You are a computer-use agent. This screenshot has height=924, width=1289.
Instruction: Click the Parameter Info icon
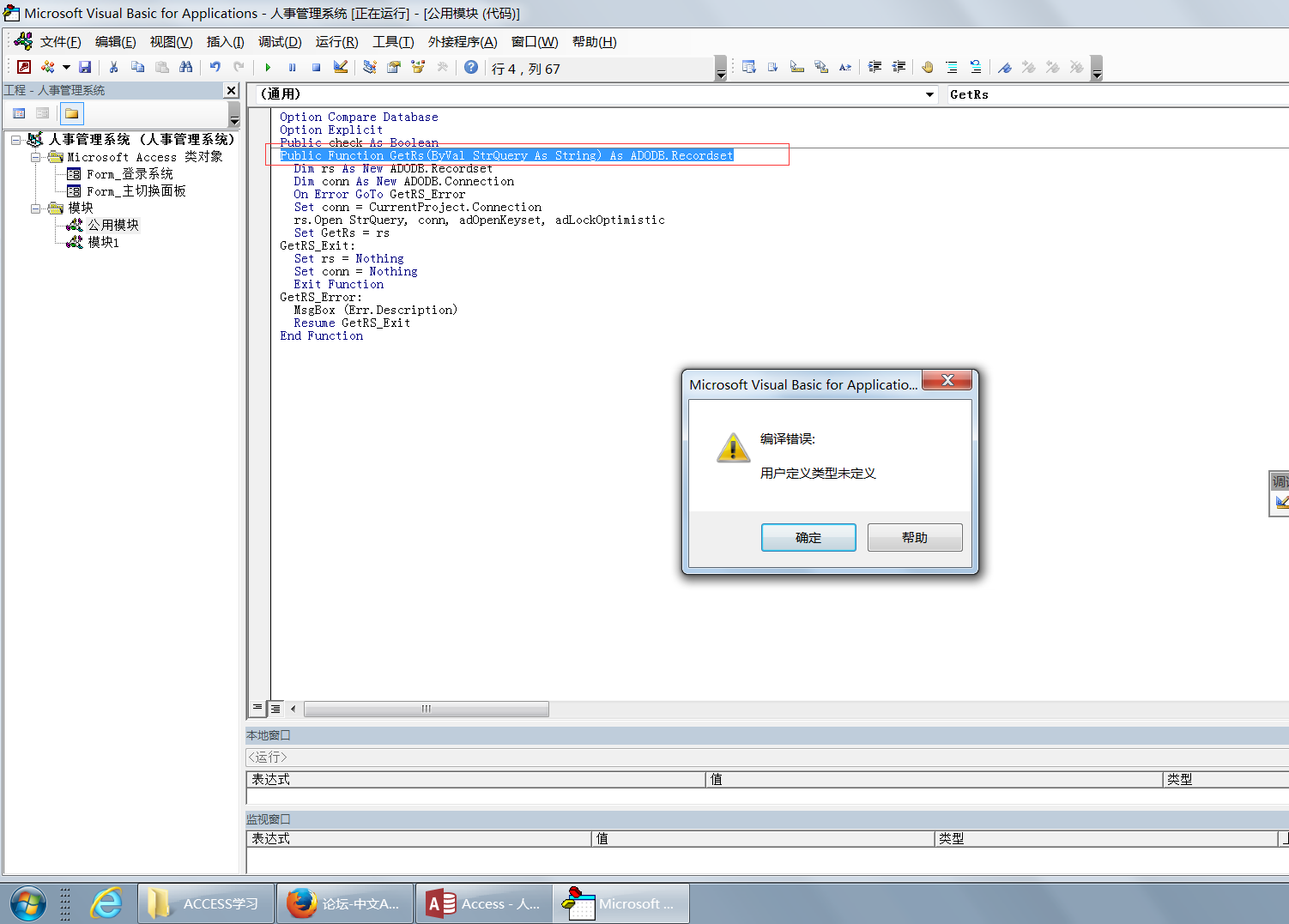(821, 67)
